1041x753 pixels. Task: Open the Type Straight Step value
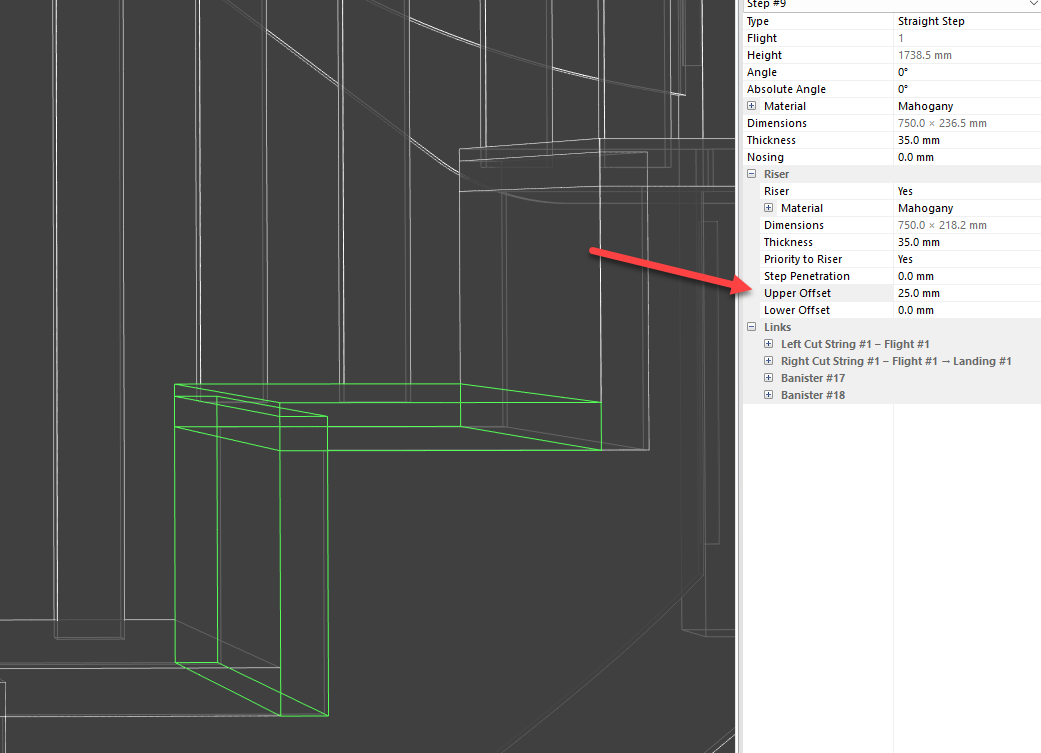coord(965,21)
